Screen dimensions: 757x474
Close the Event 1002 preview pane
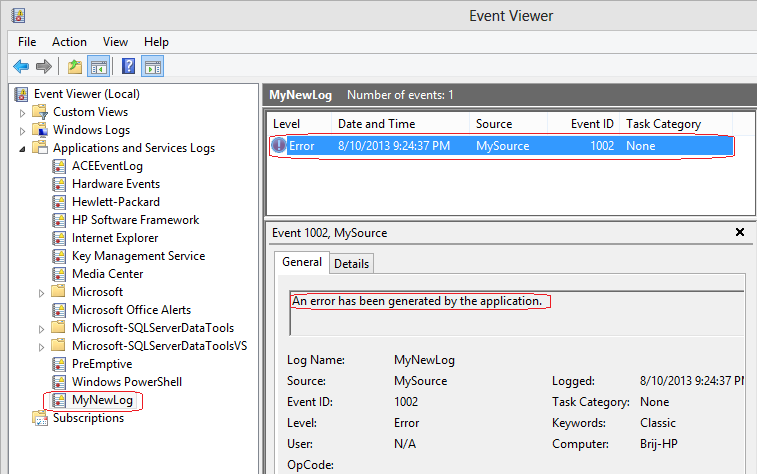(740, 232)
